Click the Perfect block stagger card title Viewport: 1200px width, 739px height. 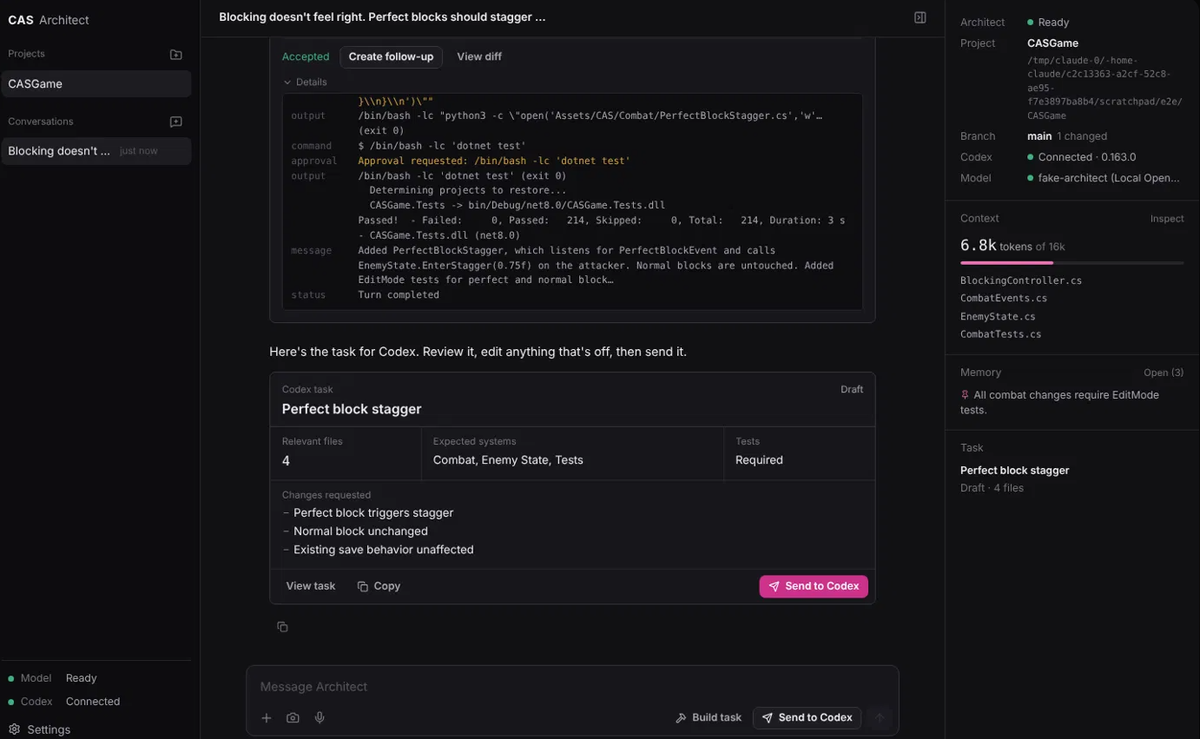tap(352, 409)
